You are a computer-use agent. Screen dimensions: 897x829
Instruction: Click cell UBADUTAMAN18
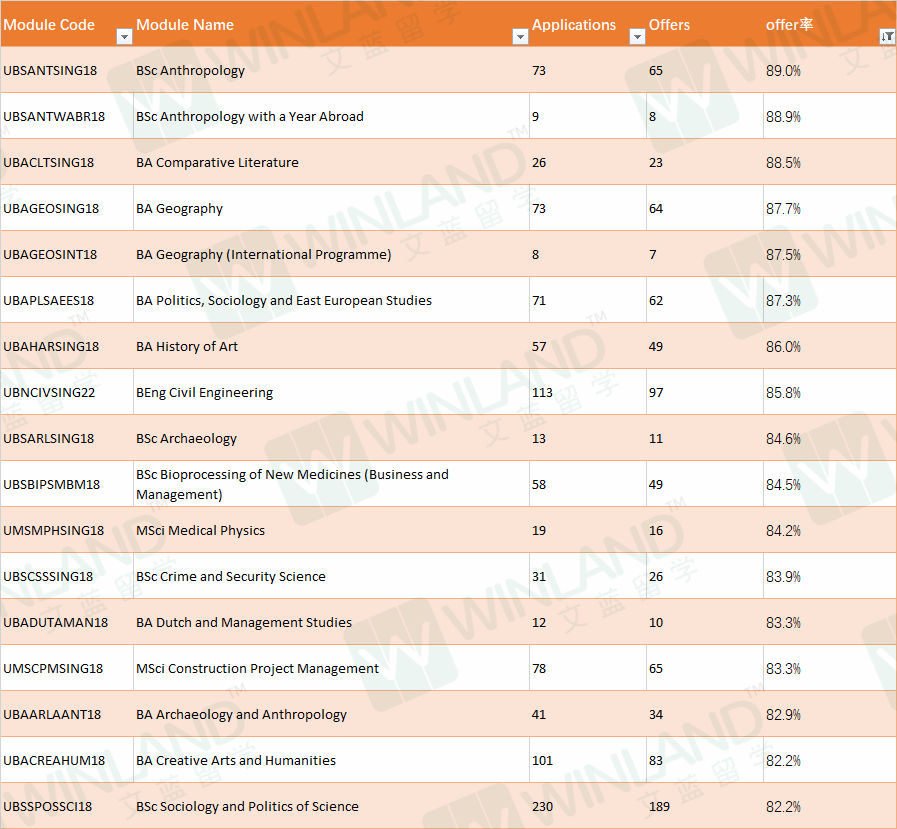67,622
